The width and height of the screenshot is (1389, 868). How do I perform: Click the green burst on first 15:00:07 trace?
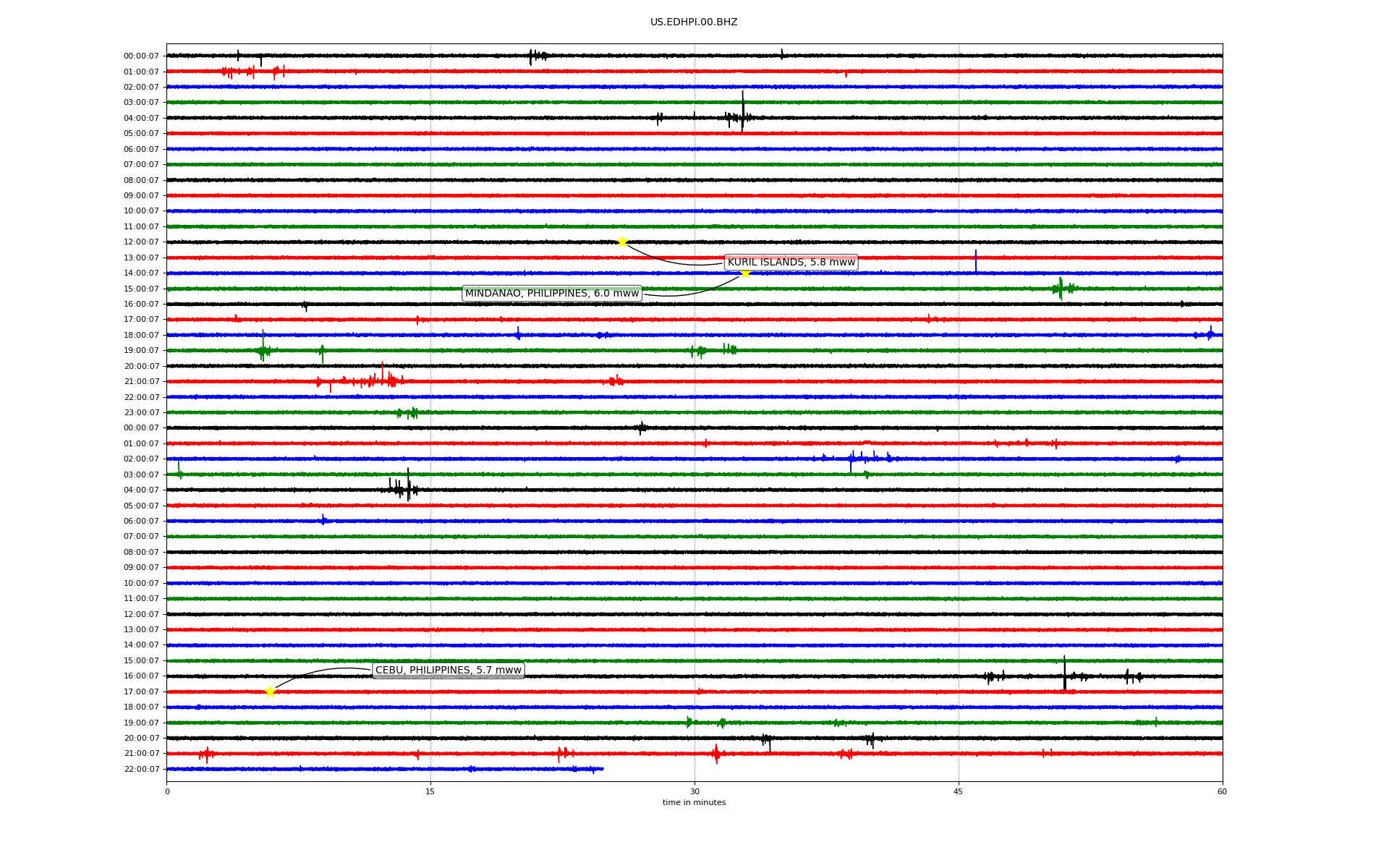1061,288
